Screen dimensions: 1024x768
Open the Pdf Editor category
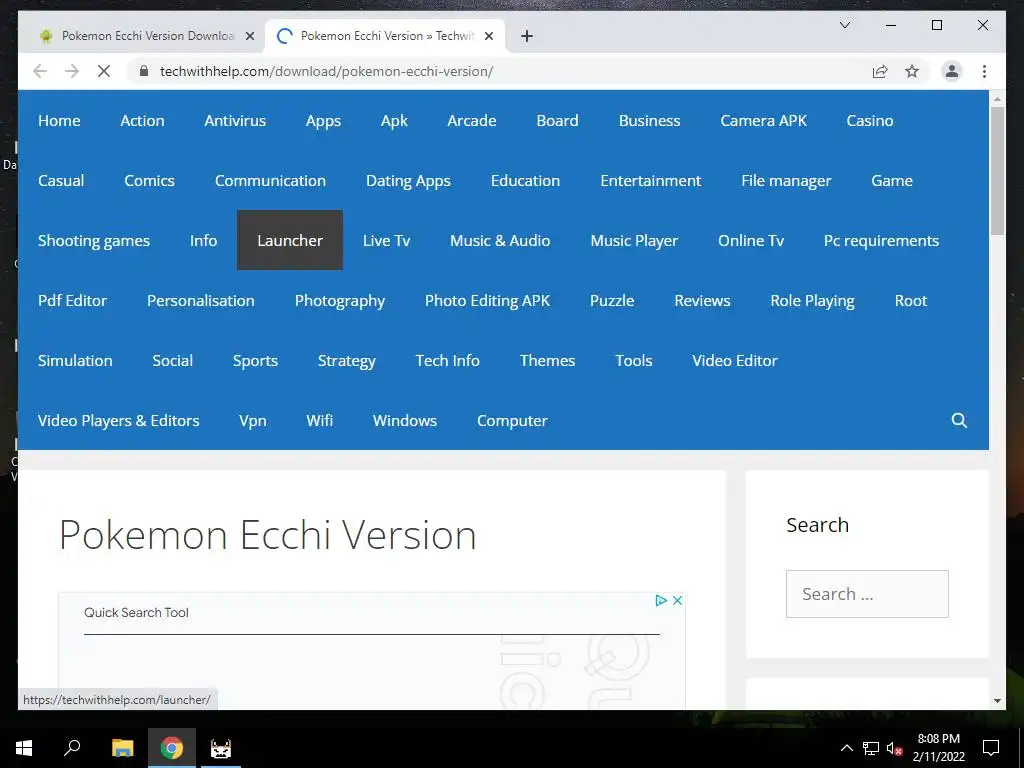tap(72, 300)
